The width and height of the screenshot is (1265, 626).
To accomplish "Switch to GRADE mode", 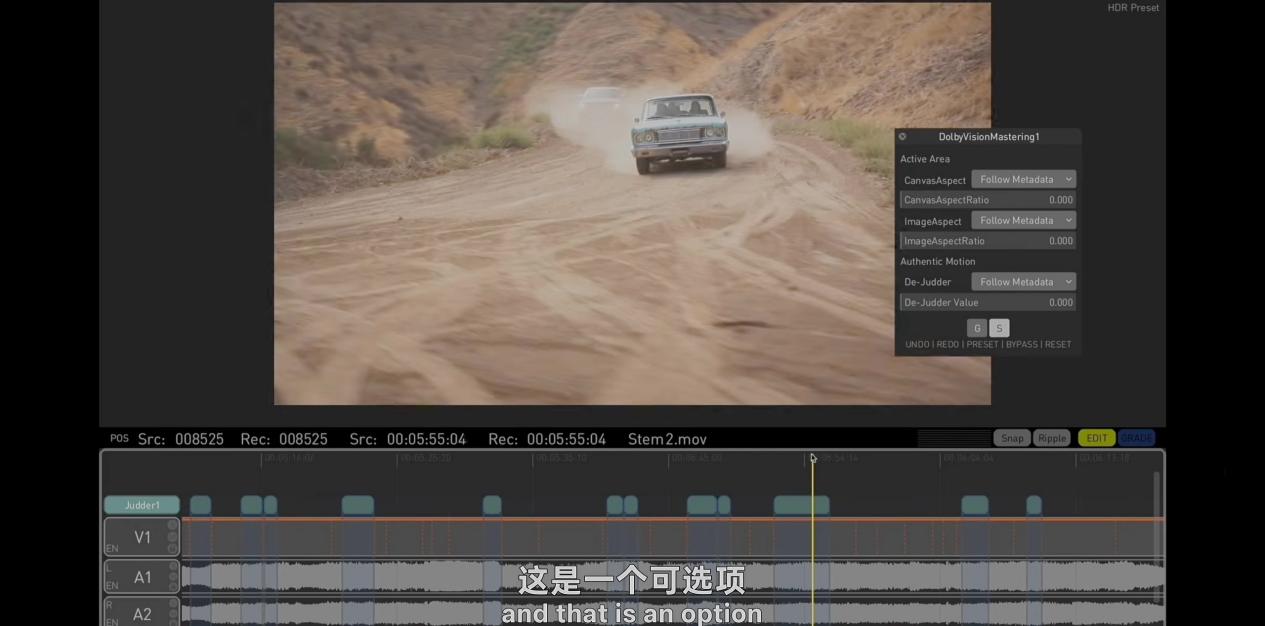I will [1136, 438].
